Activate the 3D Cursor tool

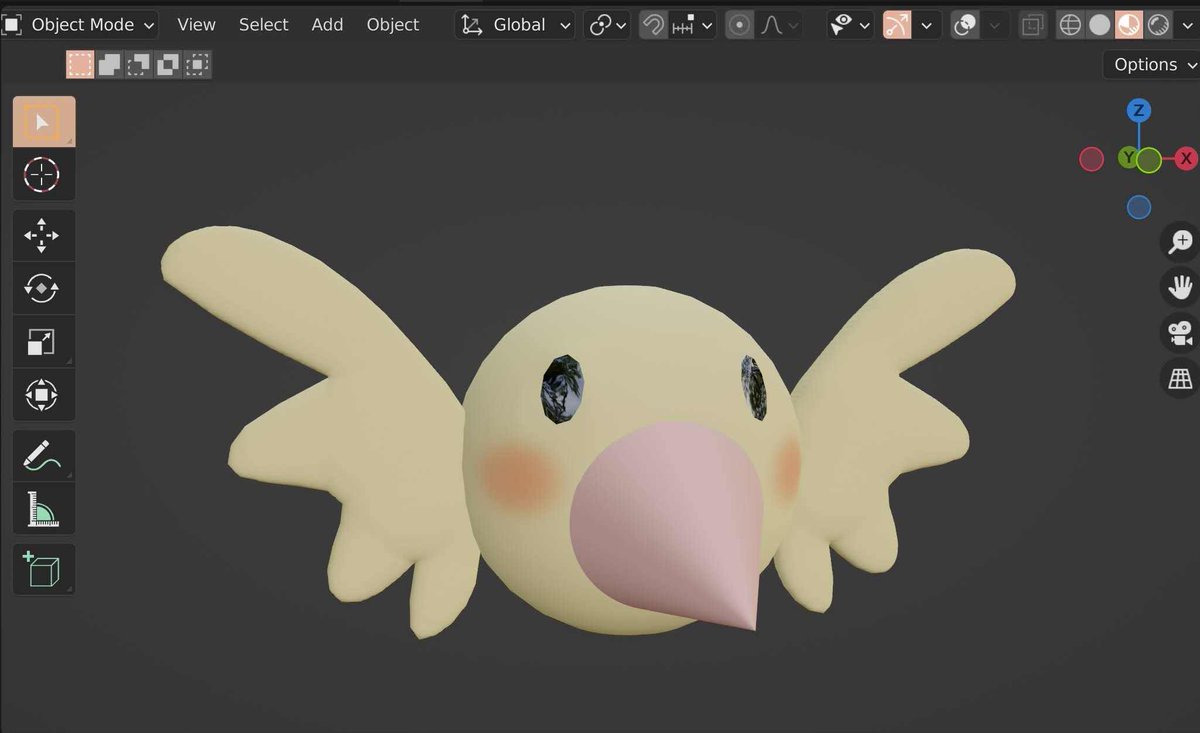pos(43,175)
